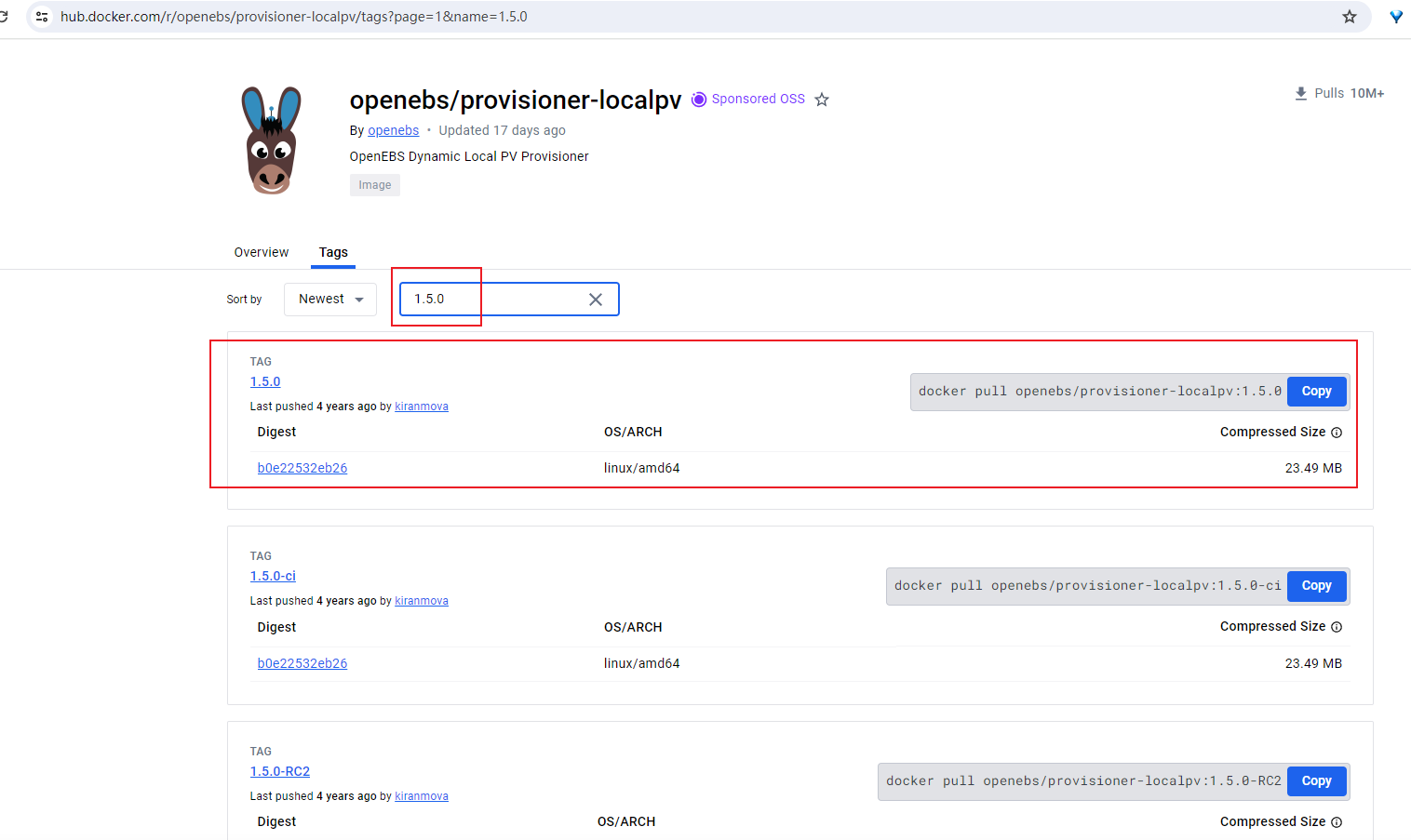Open kiranmova profile under tag 1.5.0-RC2

[422, 796]
